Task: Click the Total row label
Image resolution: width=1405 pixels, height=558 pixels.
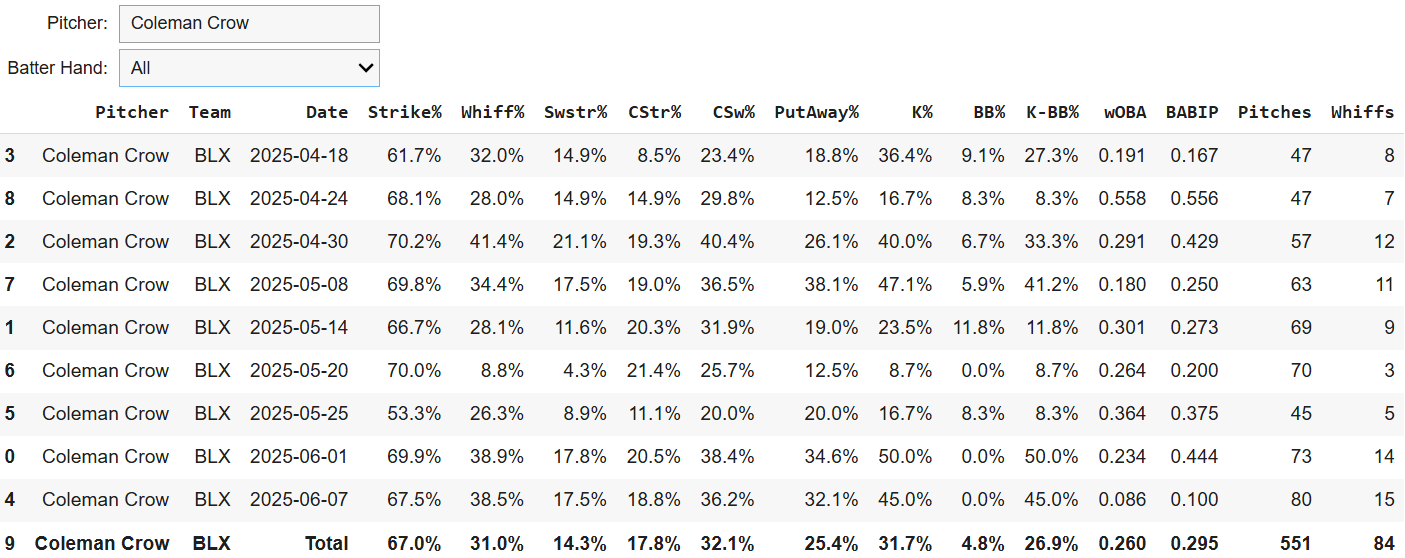Action: coord(327,544)
